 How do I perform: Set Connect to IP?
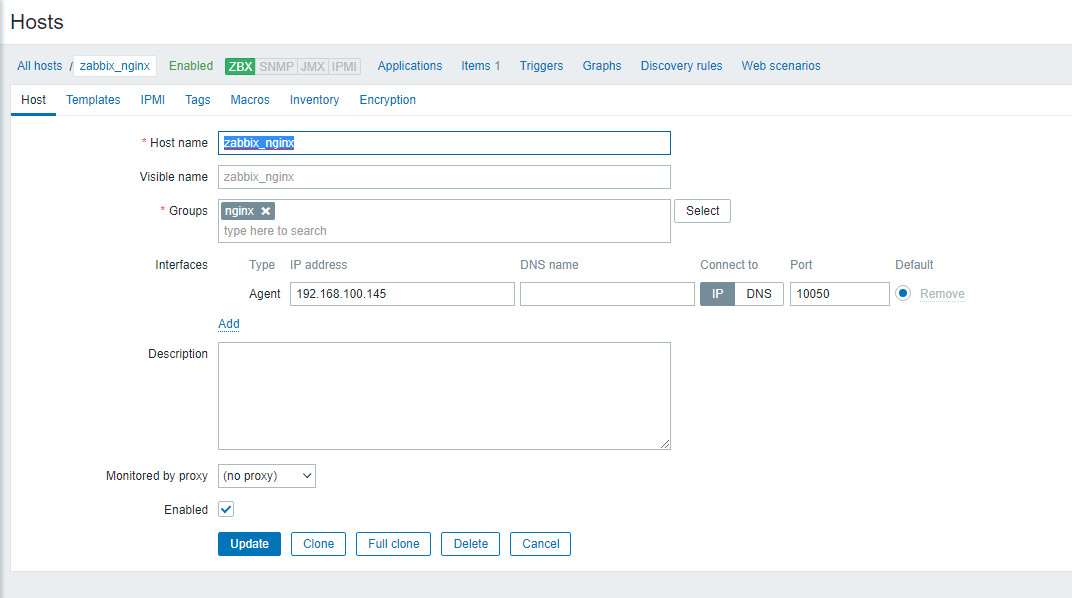[717, 294]
